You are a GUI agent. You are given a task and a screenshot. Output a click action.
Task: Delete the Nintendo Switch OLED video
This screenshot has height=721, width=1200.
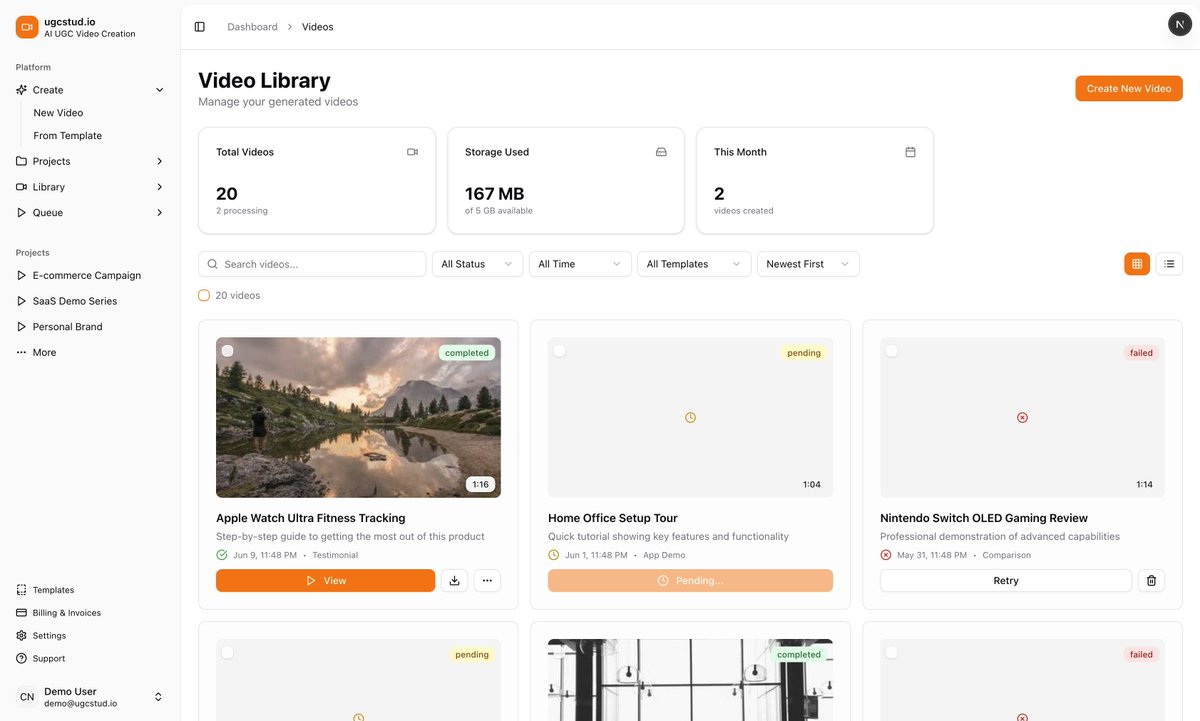[1151, 581]
